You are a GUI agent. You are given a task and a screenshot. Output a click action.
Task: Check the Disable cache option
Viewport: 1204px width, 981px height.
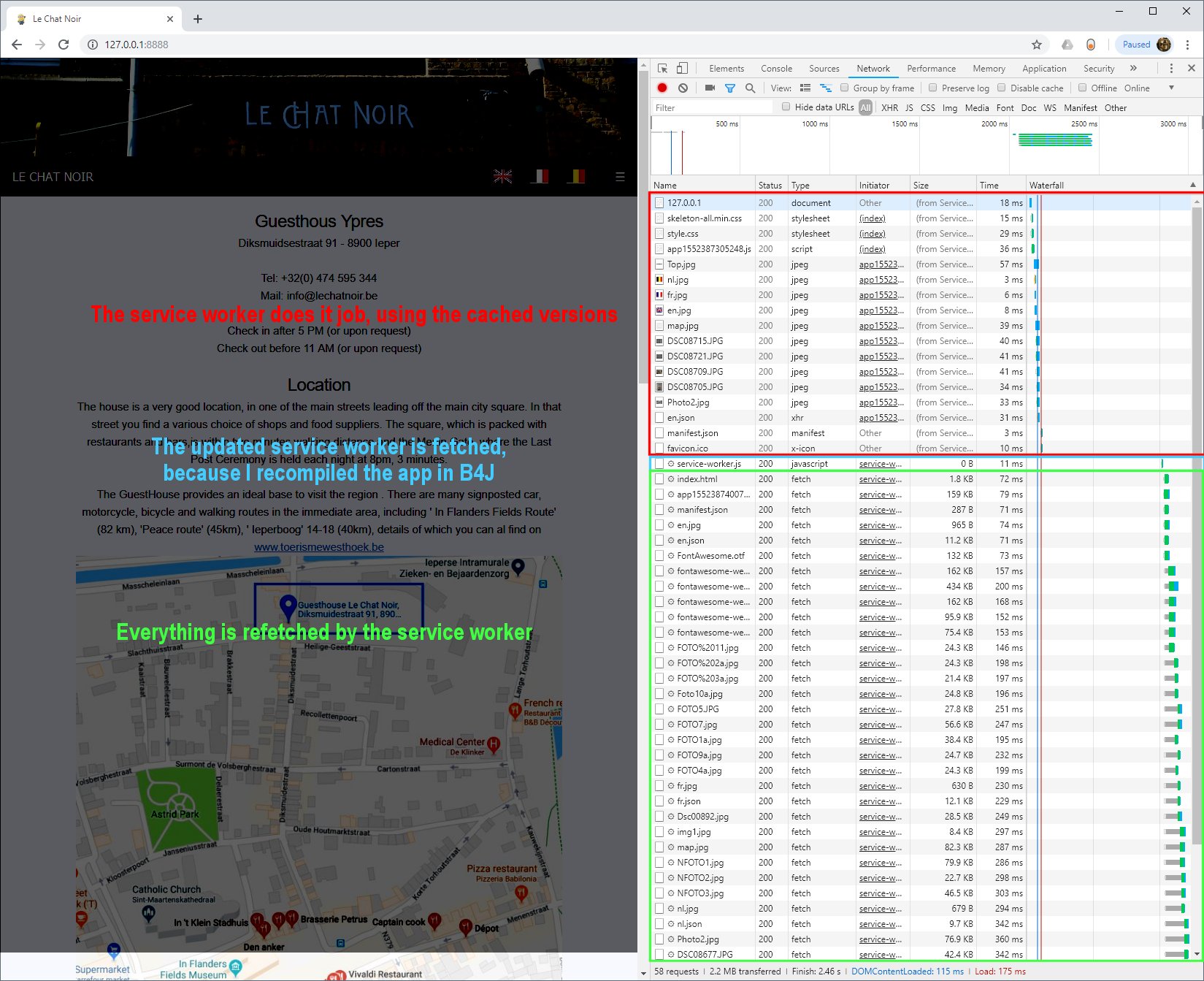[x=1002, y=88]
